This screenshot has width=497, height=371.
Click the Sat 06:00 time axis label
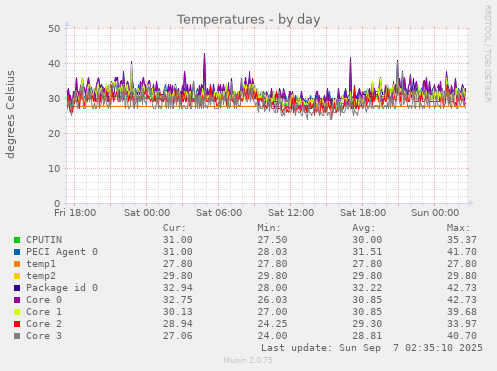219,213
